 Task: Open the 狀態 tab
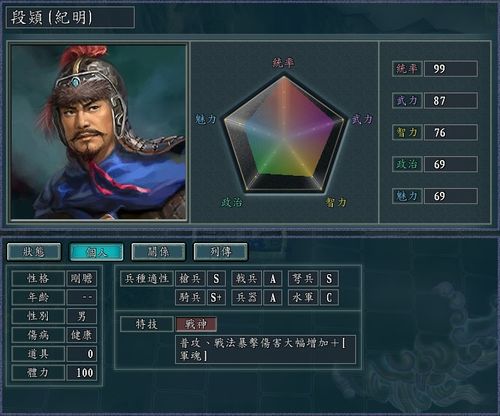tap(34, 252)
